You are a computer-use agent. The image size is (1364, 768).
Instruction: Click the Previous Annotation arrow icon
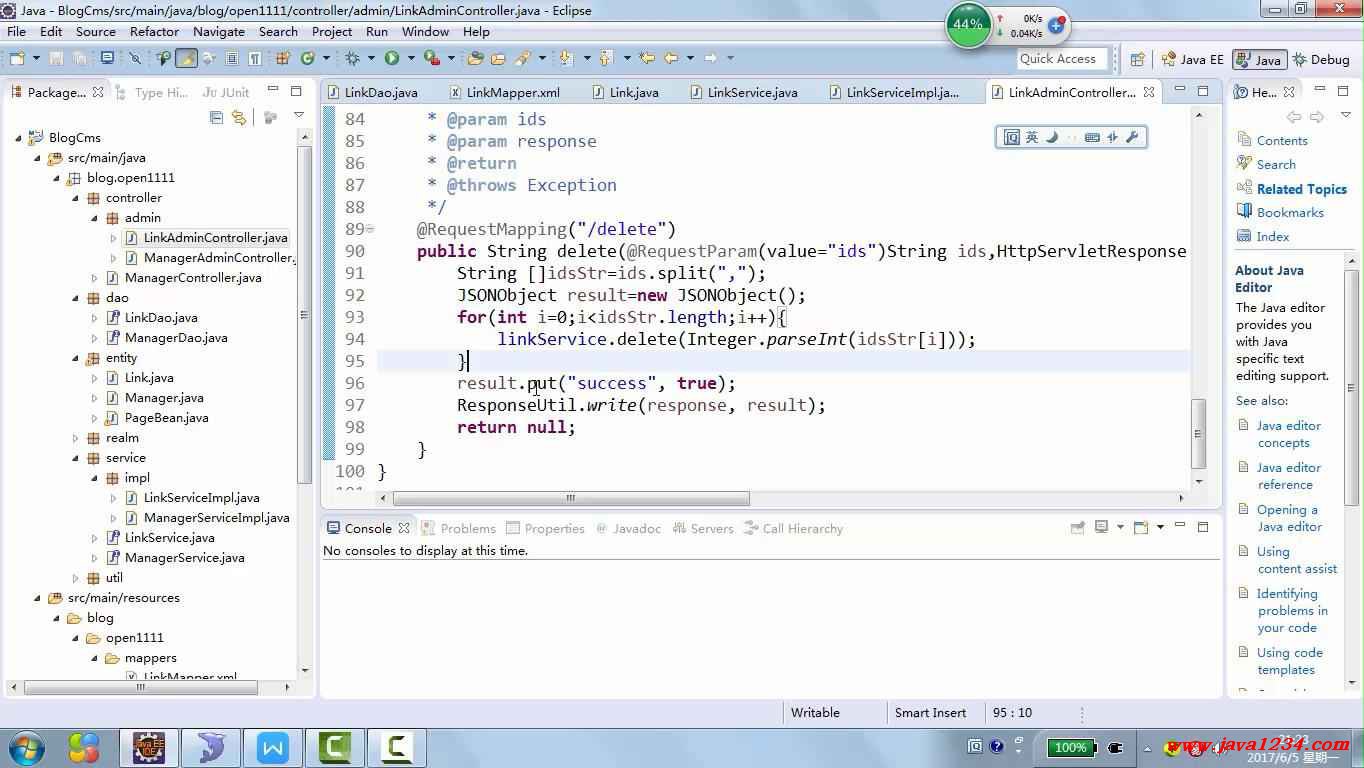click(604, 59)
